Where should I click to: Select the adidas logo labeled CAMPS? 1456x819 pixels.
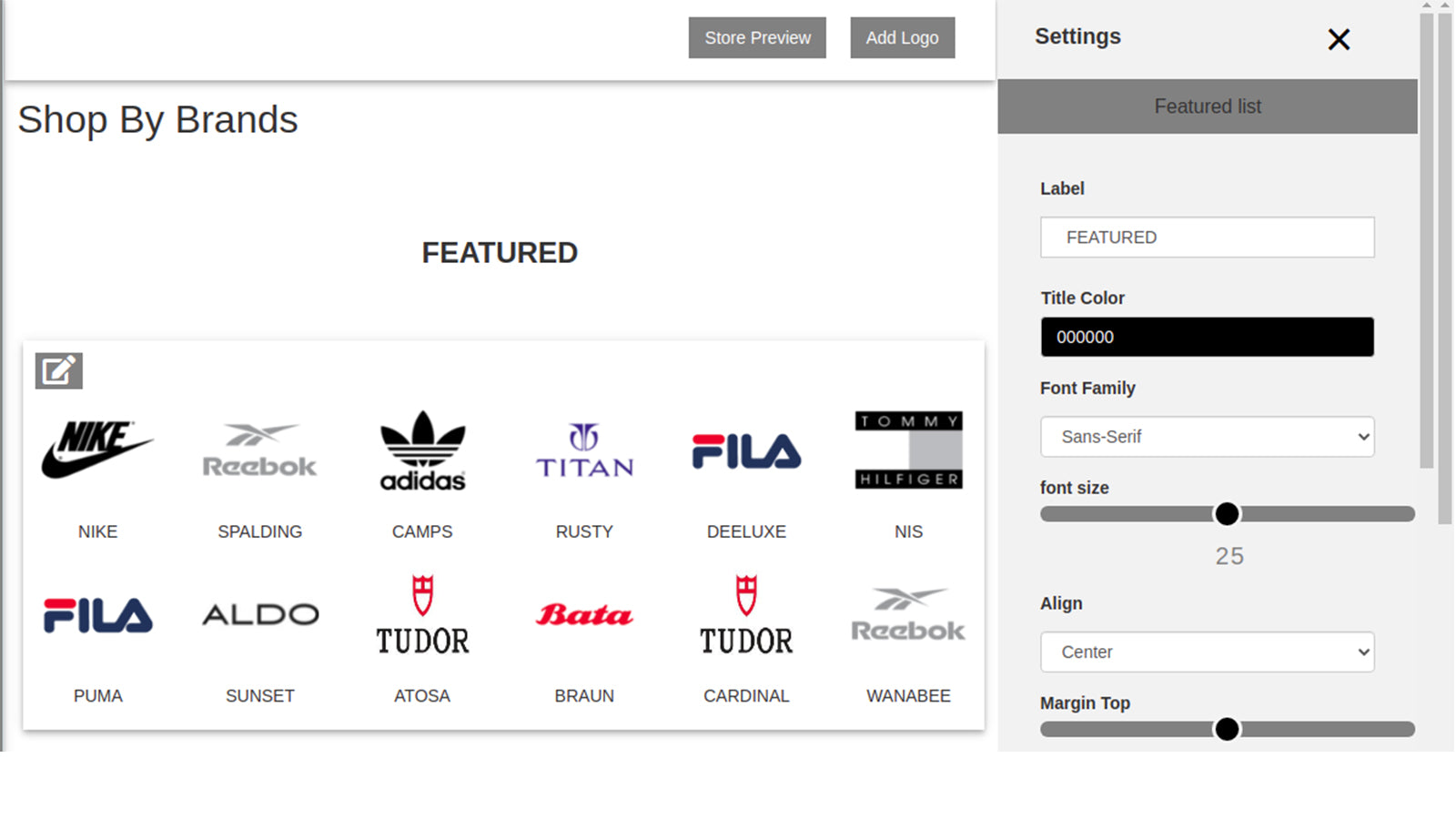(x=421, y=450)
